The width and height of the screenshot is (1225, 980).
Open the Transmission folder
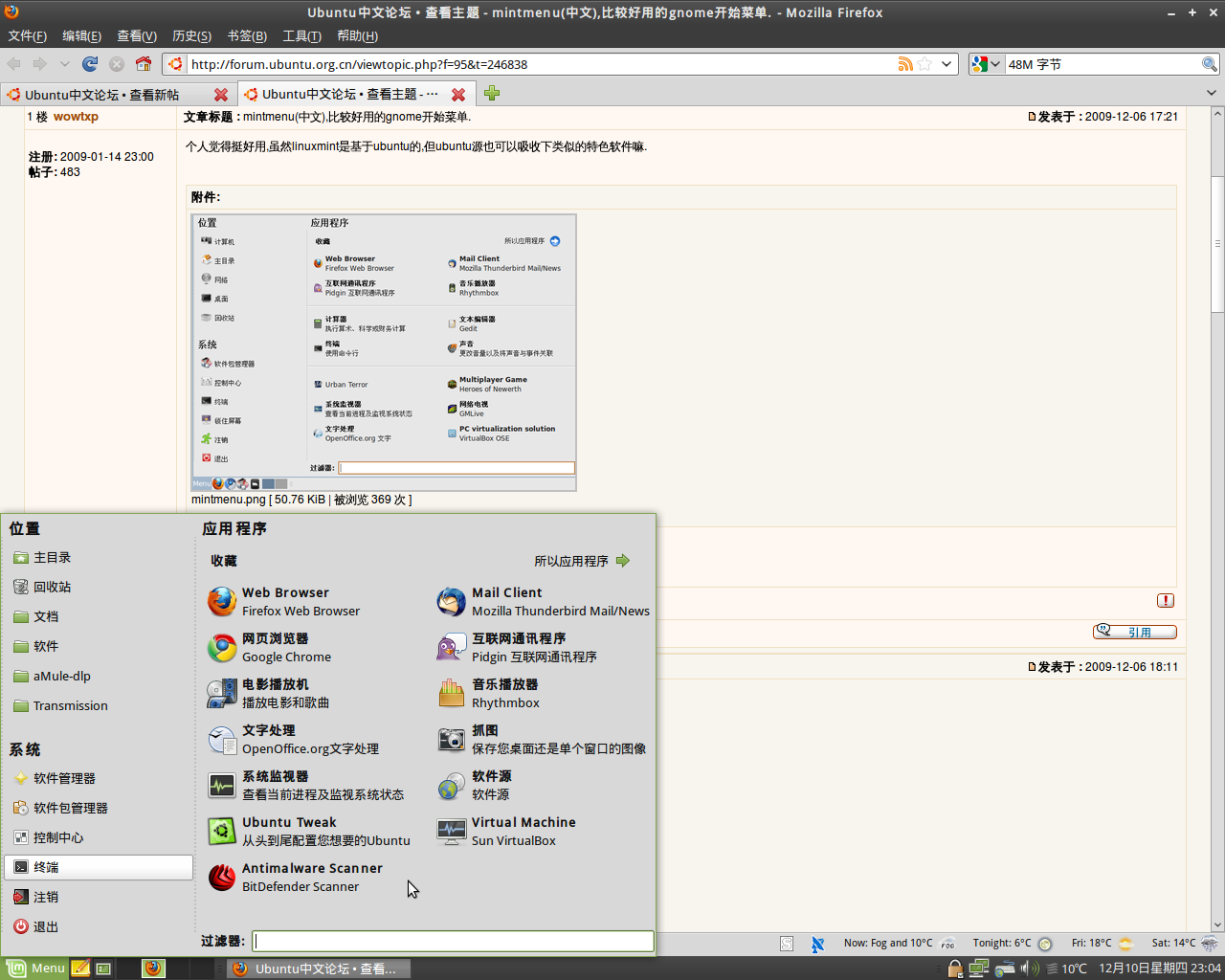(x=99, y=706)
